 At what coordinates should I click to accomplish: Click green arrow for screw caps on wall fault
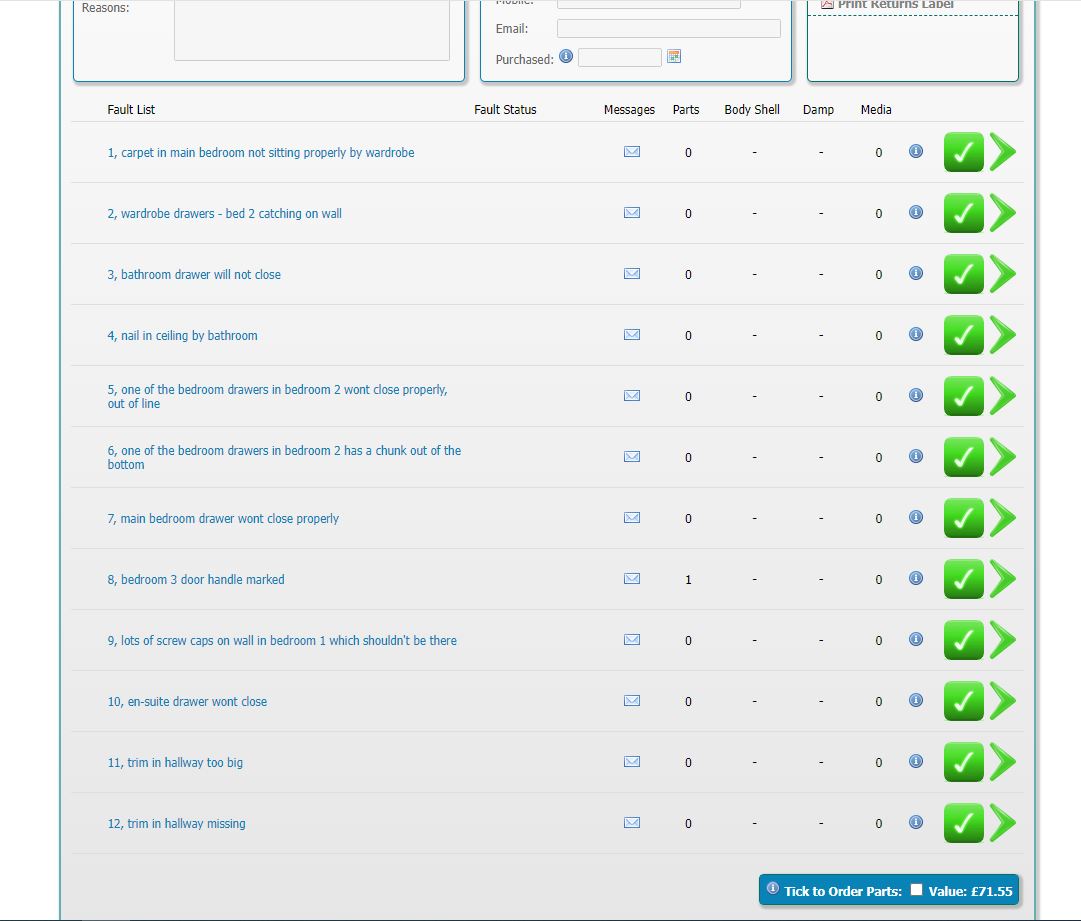pos(1003,640)
